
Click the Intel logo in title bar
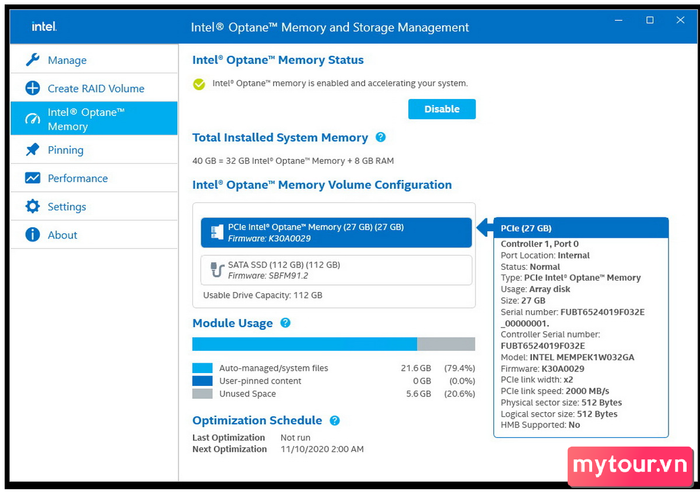click(43, 27)
